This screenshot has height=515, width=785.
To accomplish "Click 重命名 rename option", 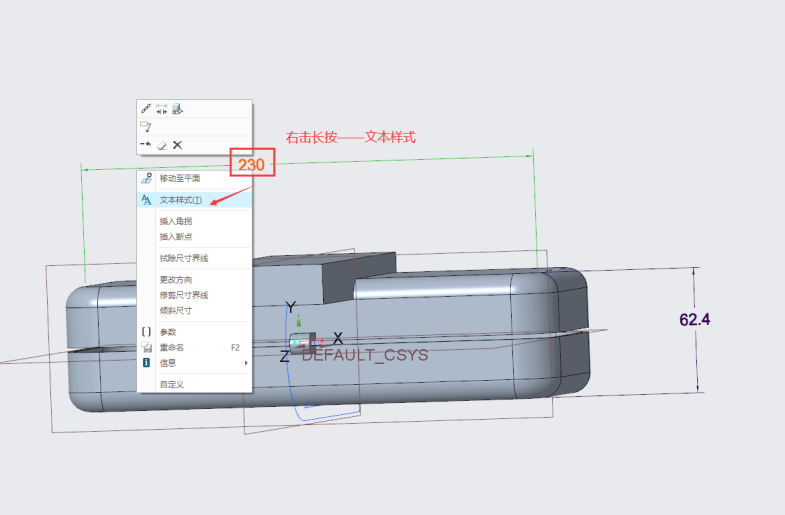I will tap(171, 347).
